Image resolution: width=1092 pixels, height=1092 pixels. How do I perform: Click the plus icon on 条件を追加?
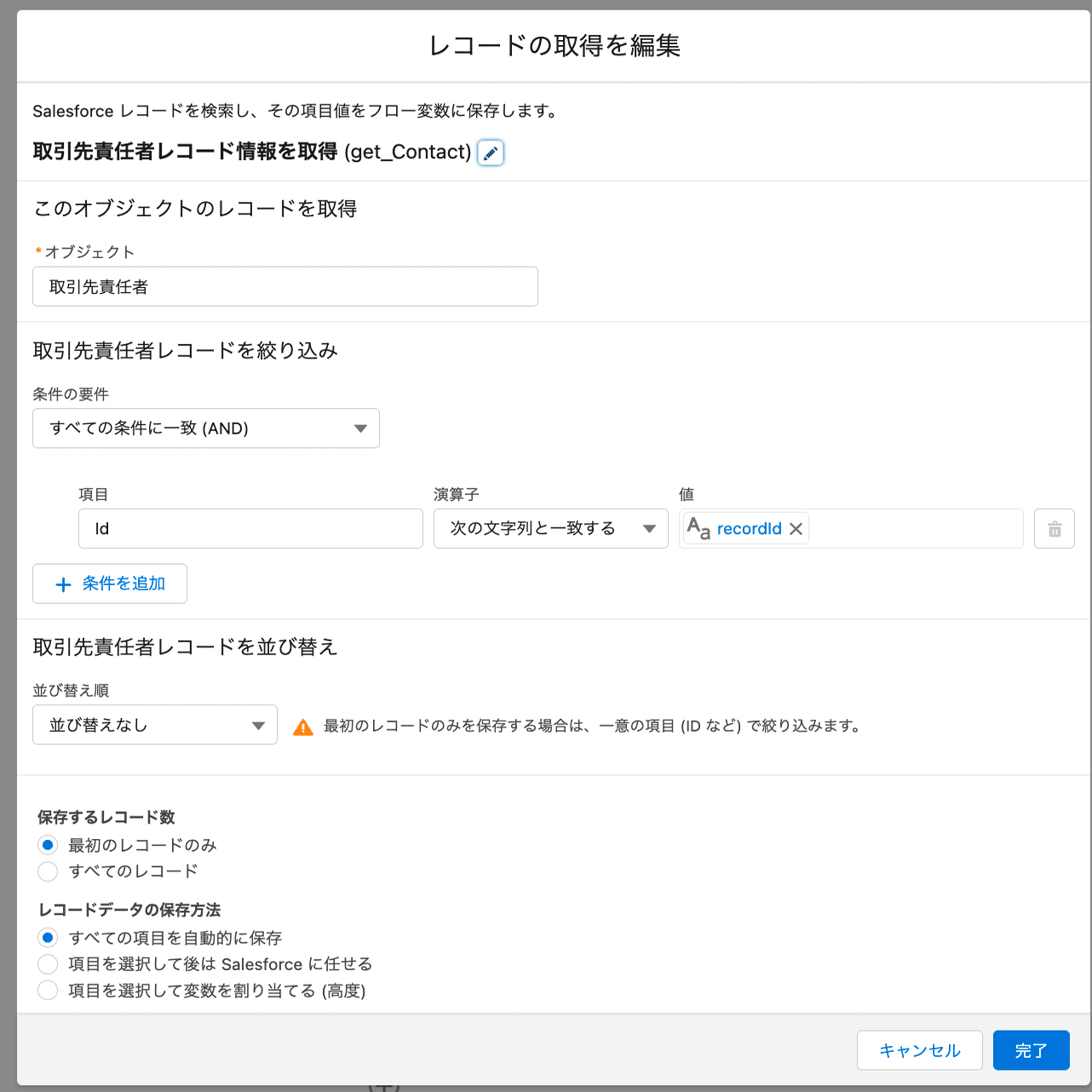63,583
